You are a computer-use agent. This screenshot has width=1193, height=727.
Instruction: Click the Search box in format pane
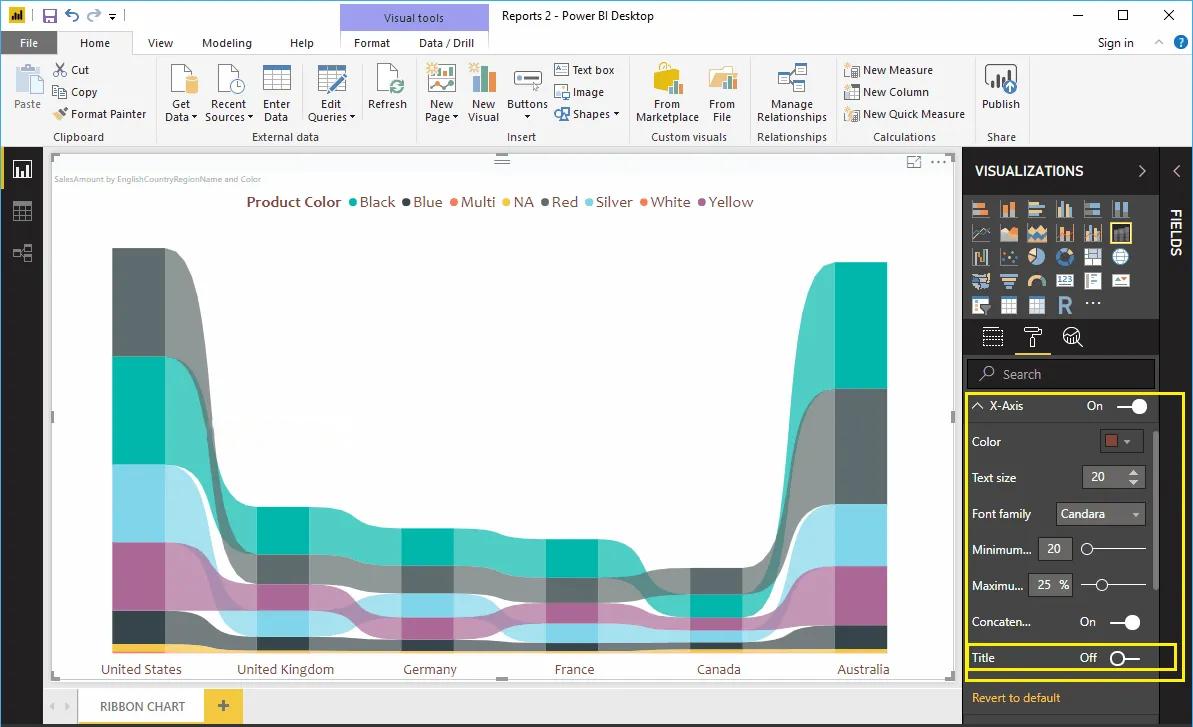pyautogui.click(x=1061, y=374)
